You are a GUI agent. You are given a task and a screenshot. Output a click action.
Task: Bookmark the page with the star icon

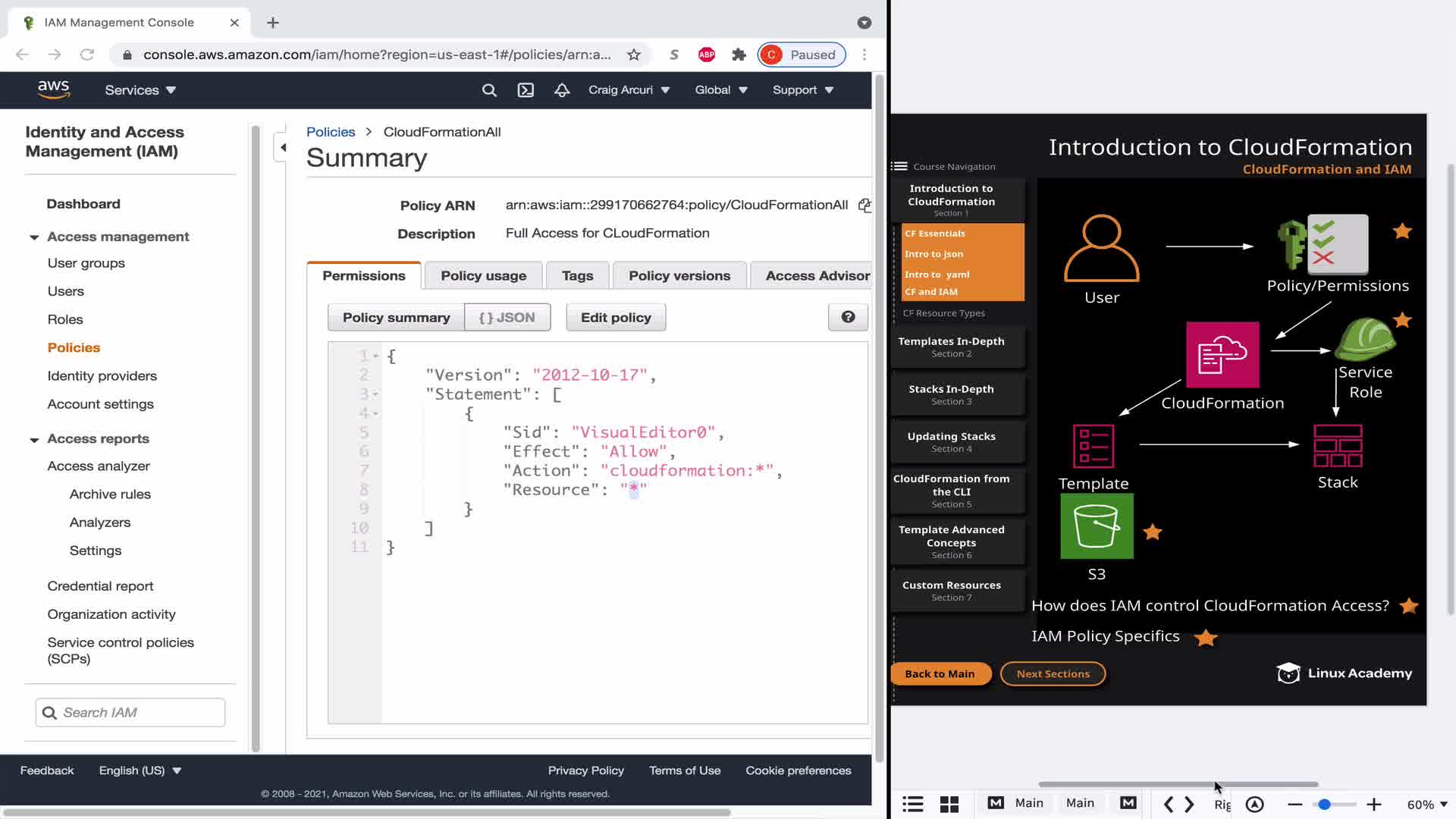tap(634, 55)
